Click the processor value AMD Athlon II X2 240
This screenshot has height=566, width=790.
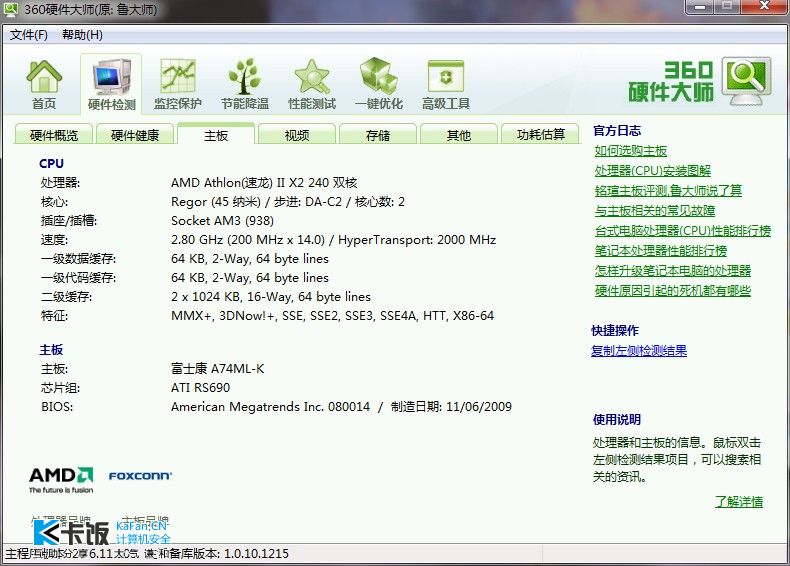tap(264, 182)
